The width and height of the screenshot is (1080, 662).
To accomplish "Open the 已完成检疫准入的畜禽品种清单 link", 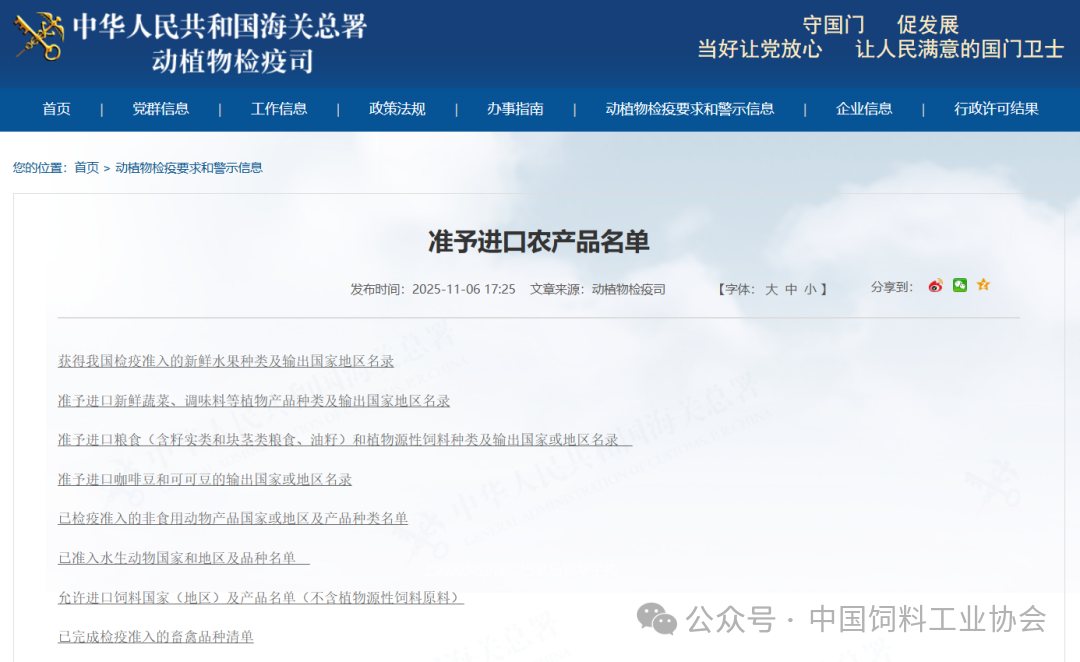I will (x=156, y=636).
